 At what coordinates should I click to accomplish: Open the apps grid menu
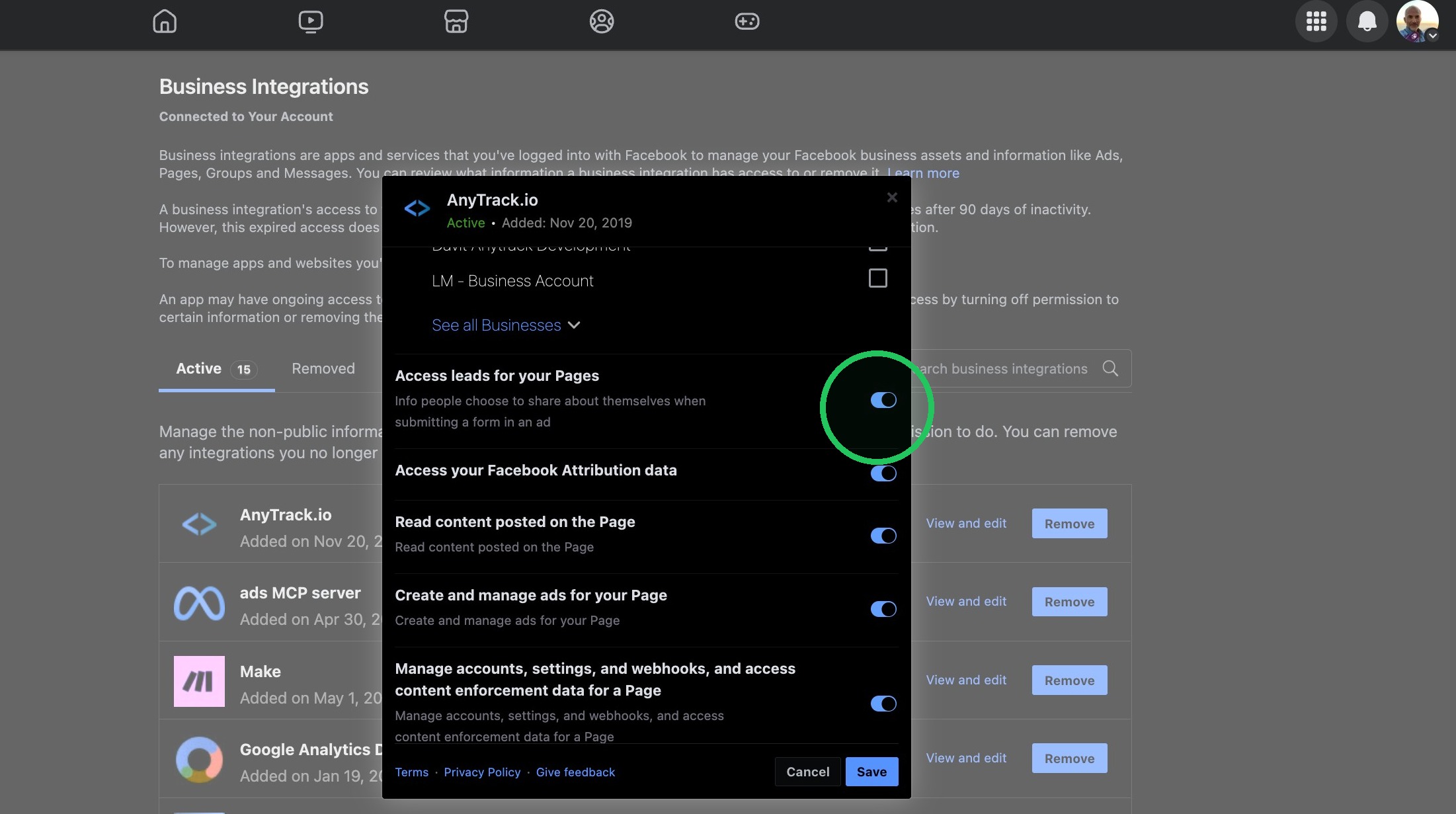1316,21
